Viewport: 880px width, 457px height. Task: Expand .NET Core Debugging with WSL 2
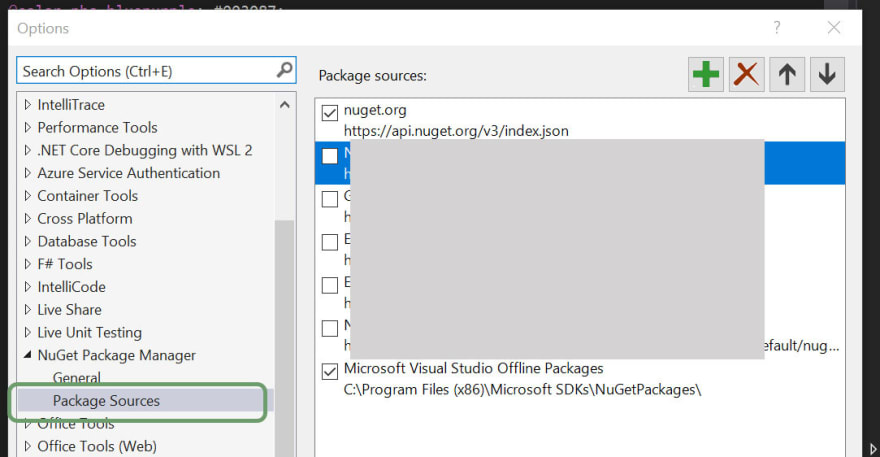coord(28,150)
